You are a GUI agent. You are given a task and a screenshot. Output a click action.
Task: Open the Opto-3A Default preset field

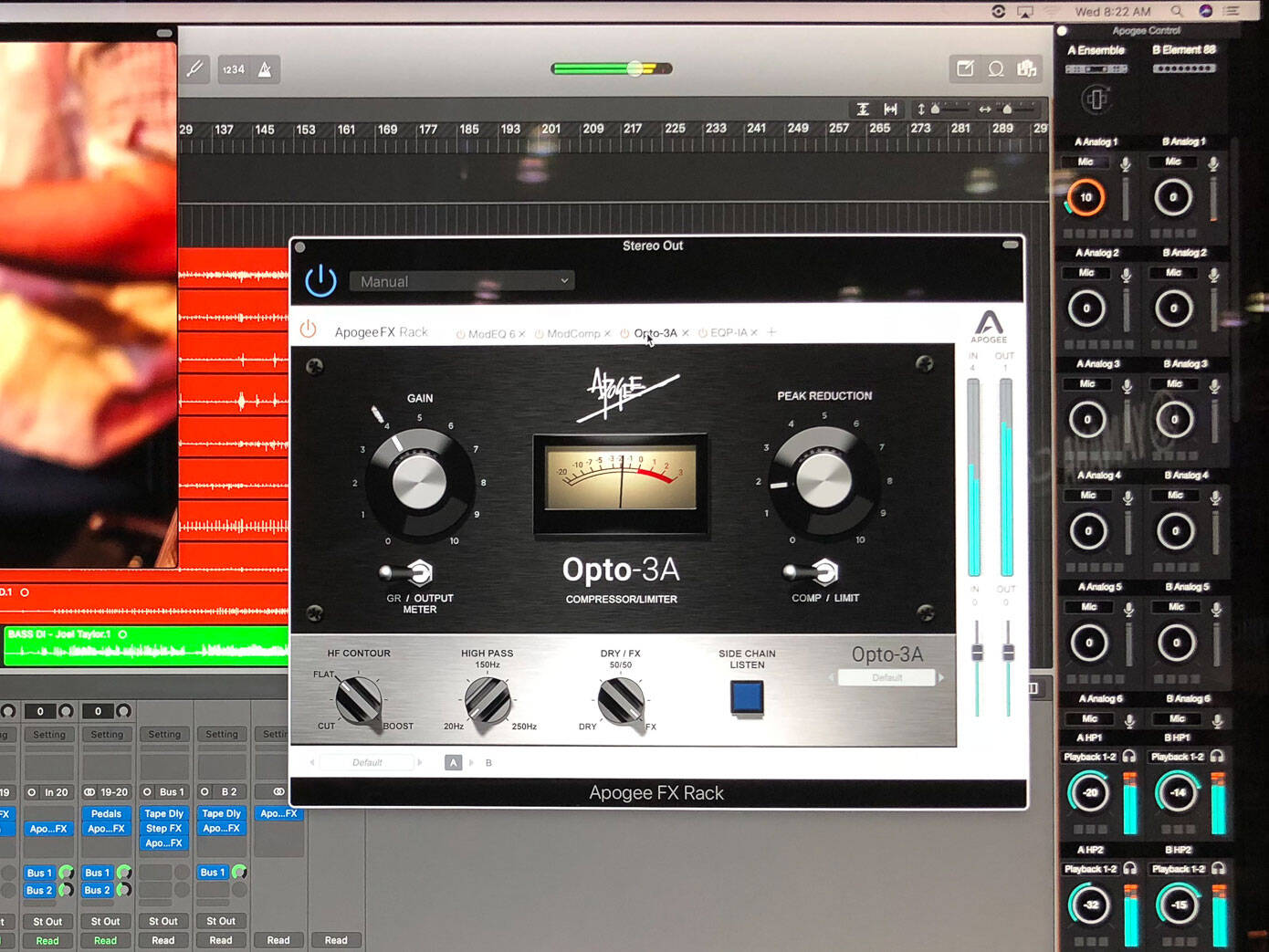pos(886,678)
